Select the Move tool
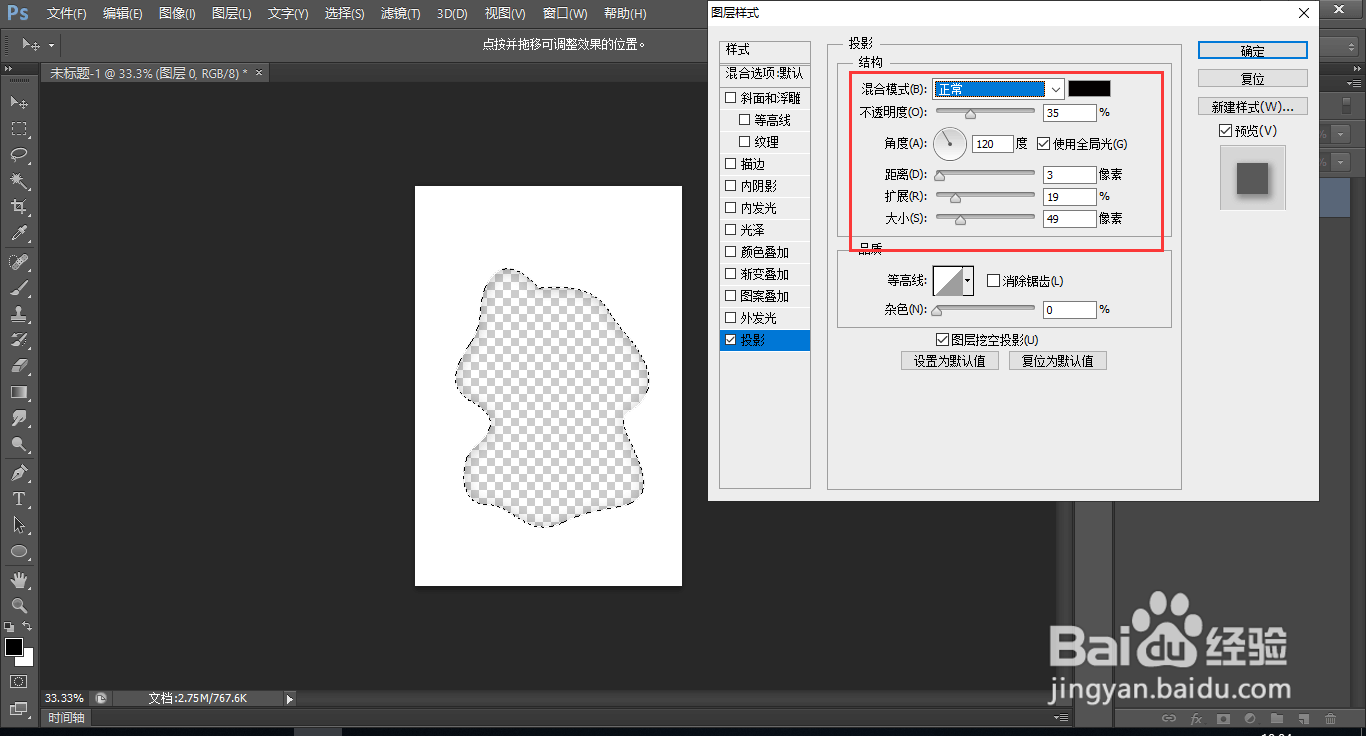This screenshot has height=736, width=1366. click(x=20, y=101)
